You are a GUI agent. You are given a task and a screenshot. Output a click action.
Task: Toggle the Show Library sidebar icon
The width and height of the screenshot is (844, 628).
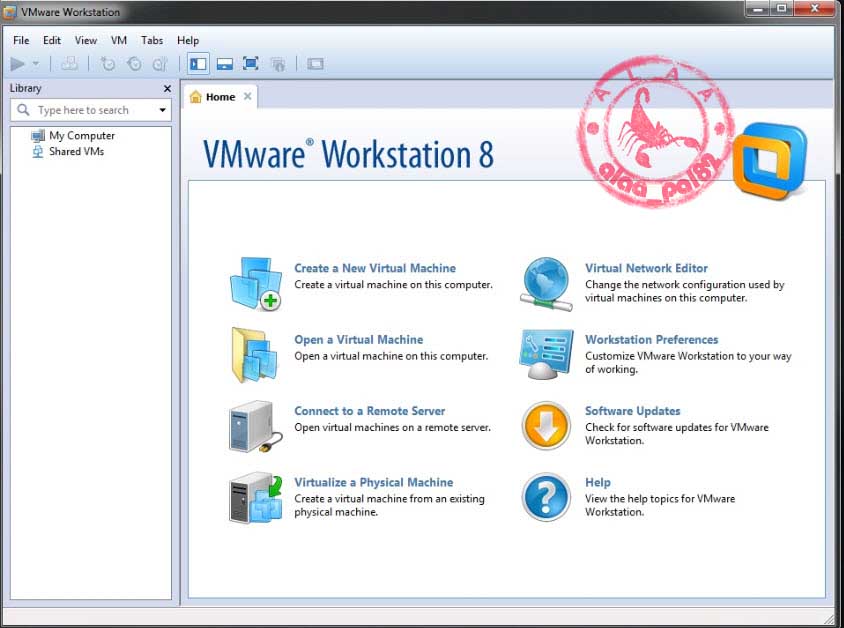[x=198, y=64]
